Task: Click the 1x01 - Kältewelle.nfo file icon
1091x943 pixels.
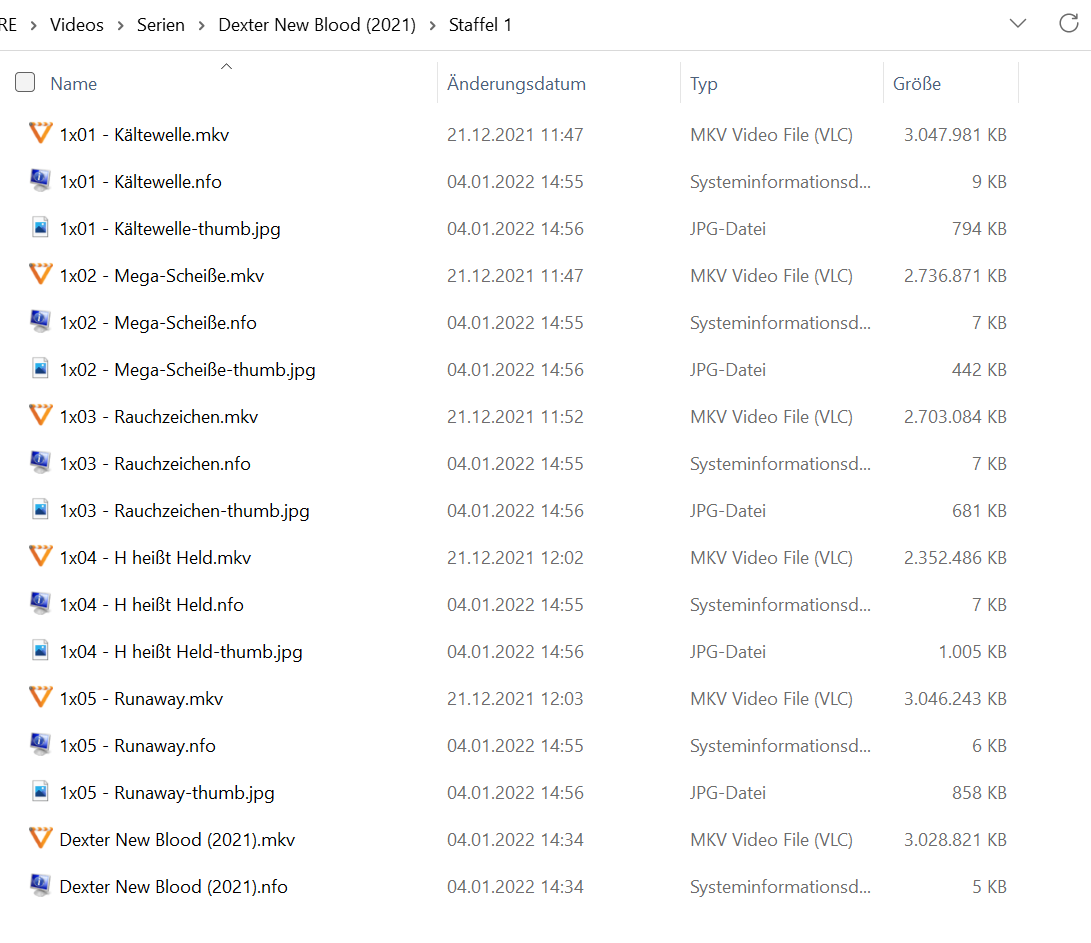Action: pyautogui.click(x=40, y=181)
